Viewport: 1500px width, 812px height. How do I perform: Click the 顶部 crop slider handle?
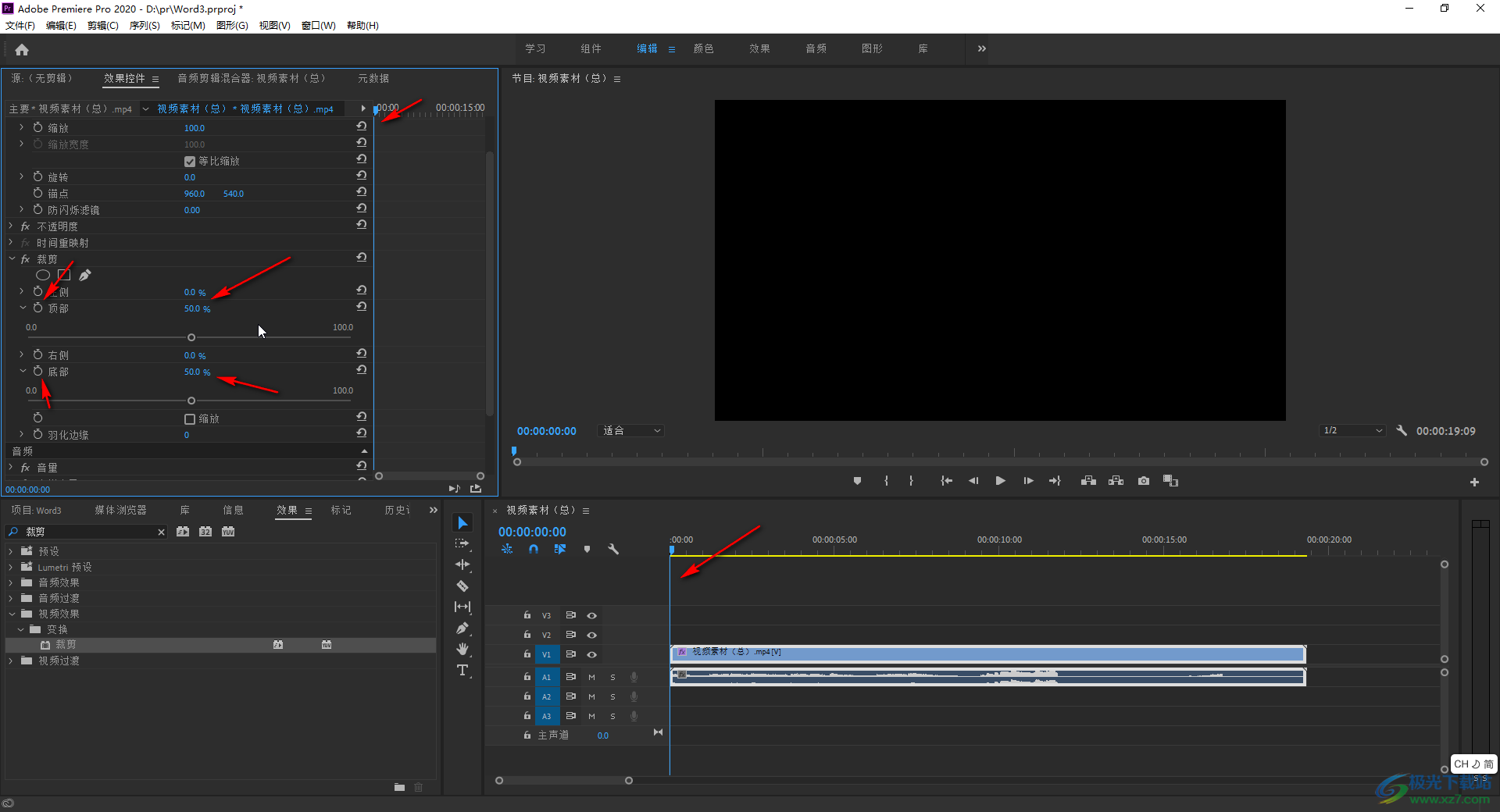coord(191,337)
